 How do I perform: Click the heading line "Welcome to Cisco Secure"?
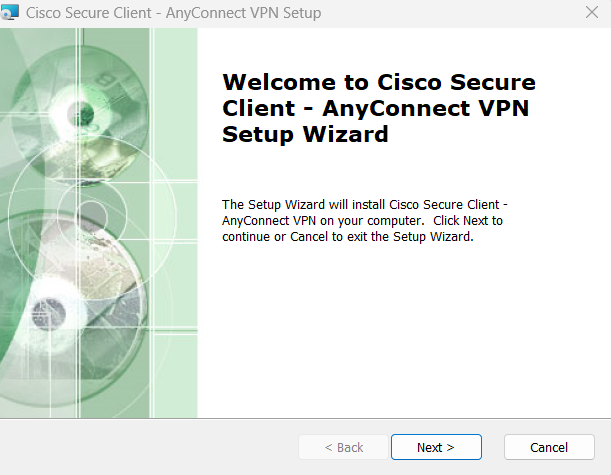click(x=378, y=82)
